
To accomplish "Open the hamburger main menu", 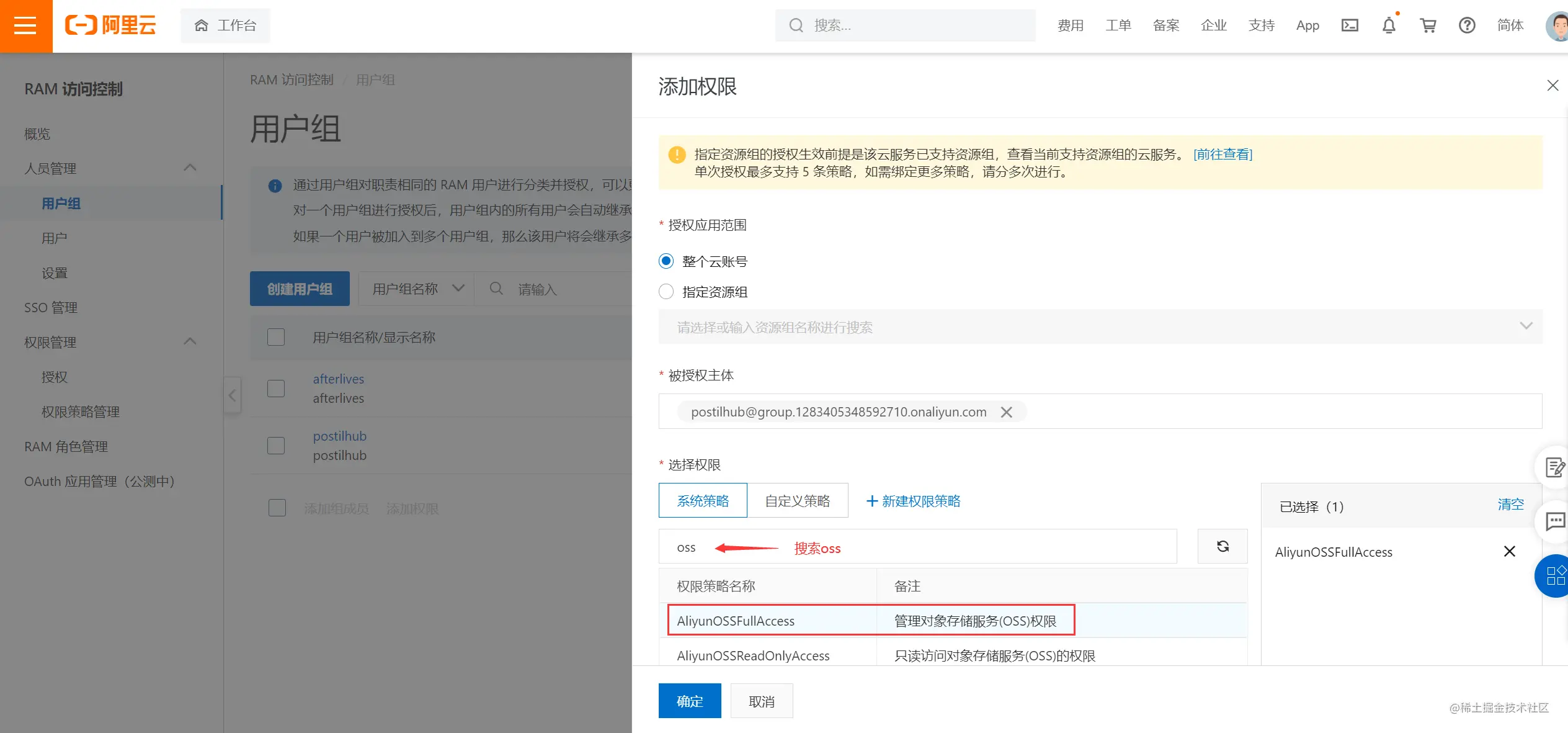I will (x=25, y=25).
